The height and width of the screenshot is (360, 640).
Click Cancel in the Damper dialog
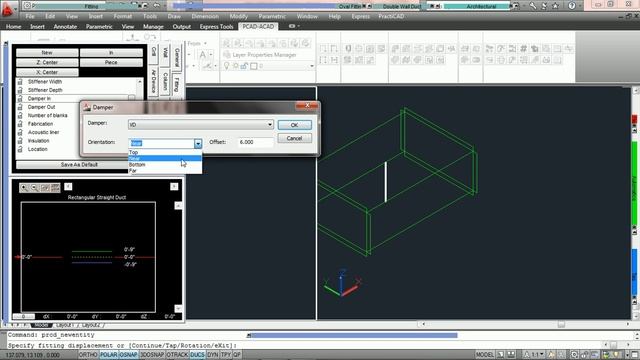[x=294, y=138]
